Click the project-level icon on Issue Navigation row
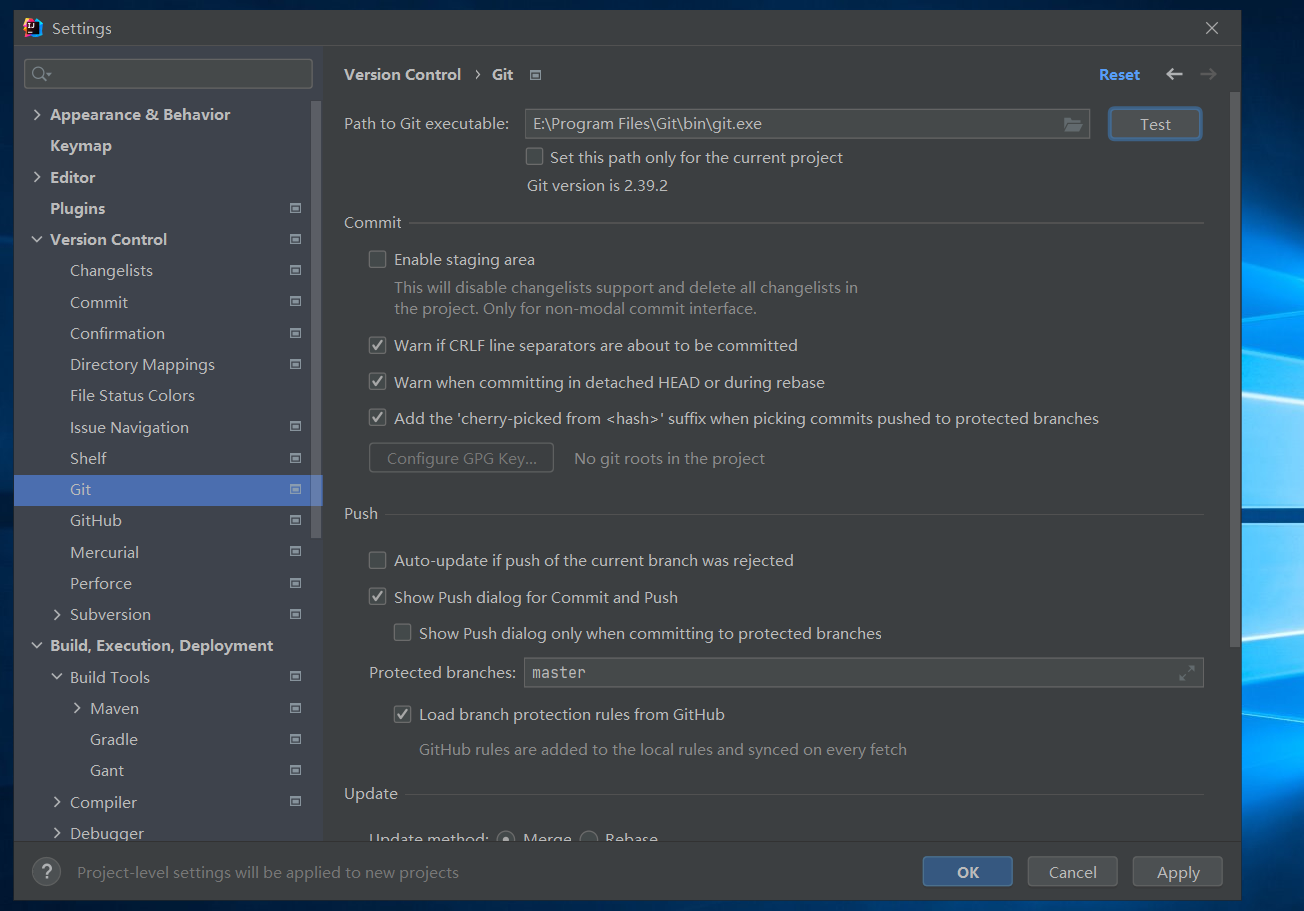The width and height of the screenshot is (1304, 911). click(295, 427)
